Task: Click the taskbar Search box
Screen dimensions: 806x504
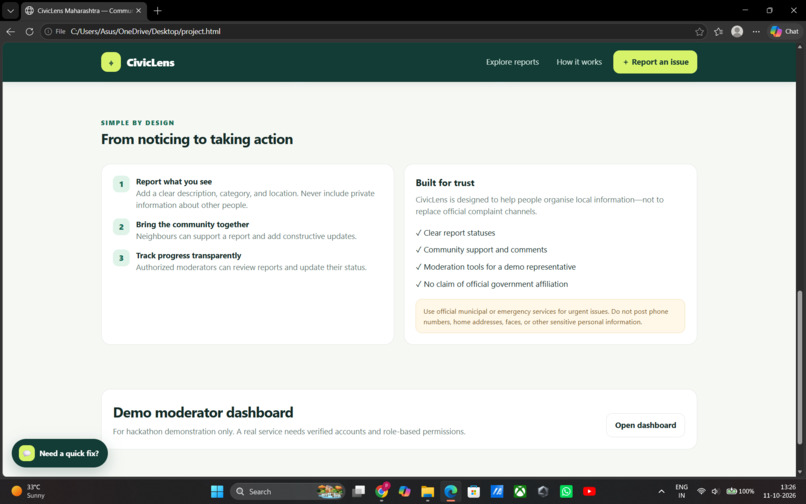Action: pyautogui.click(x=287, y=492)
